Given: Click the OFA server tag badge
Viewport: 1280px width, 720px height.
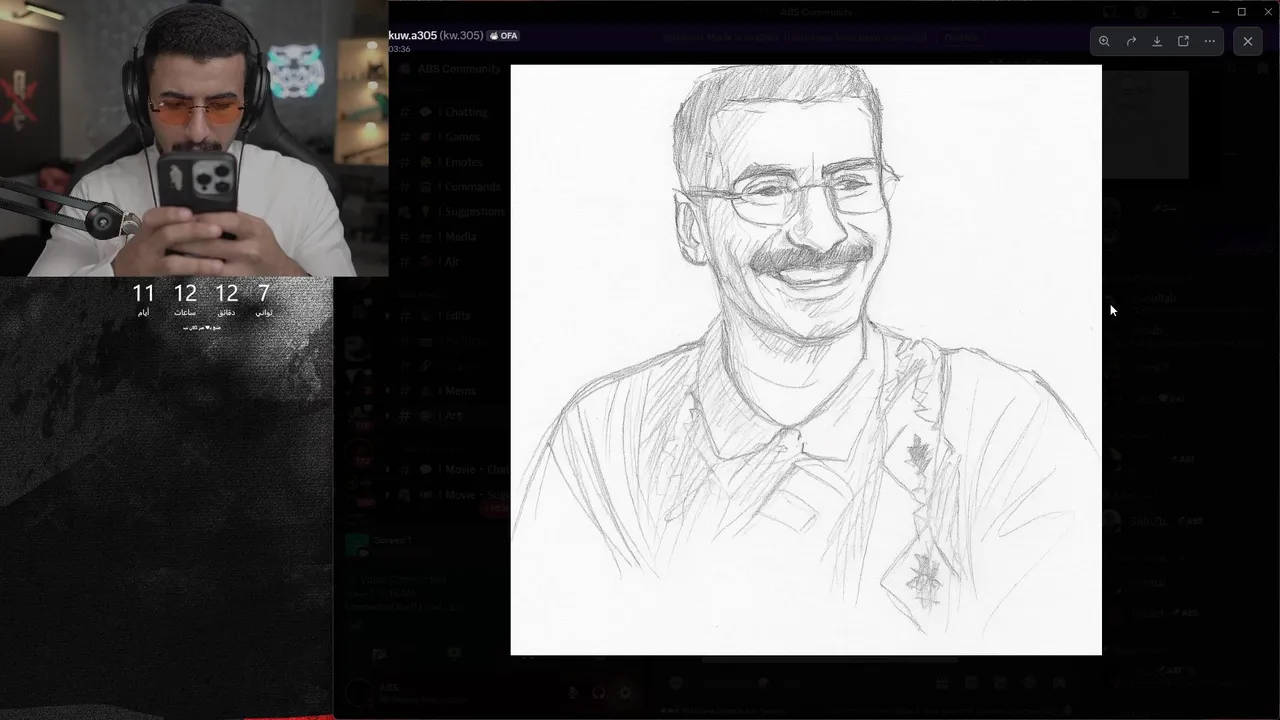Looking at the screenshot, I should [503, 35].
